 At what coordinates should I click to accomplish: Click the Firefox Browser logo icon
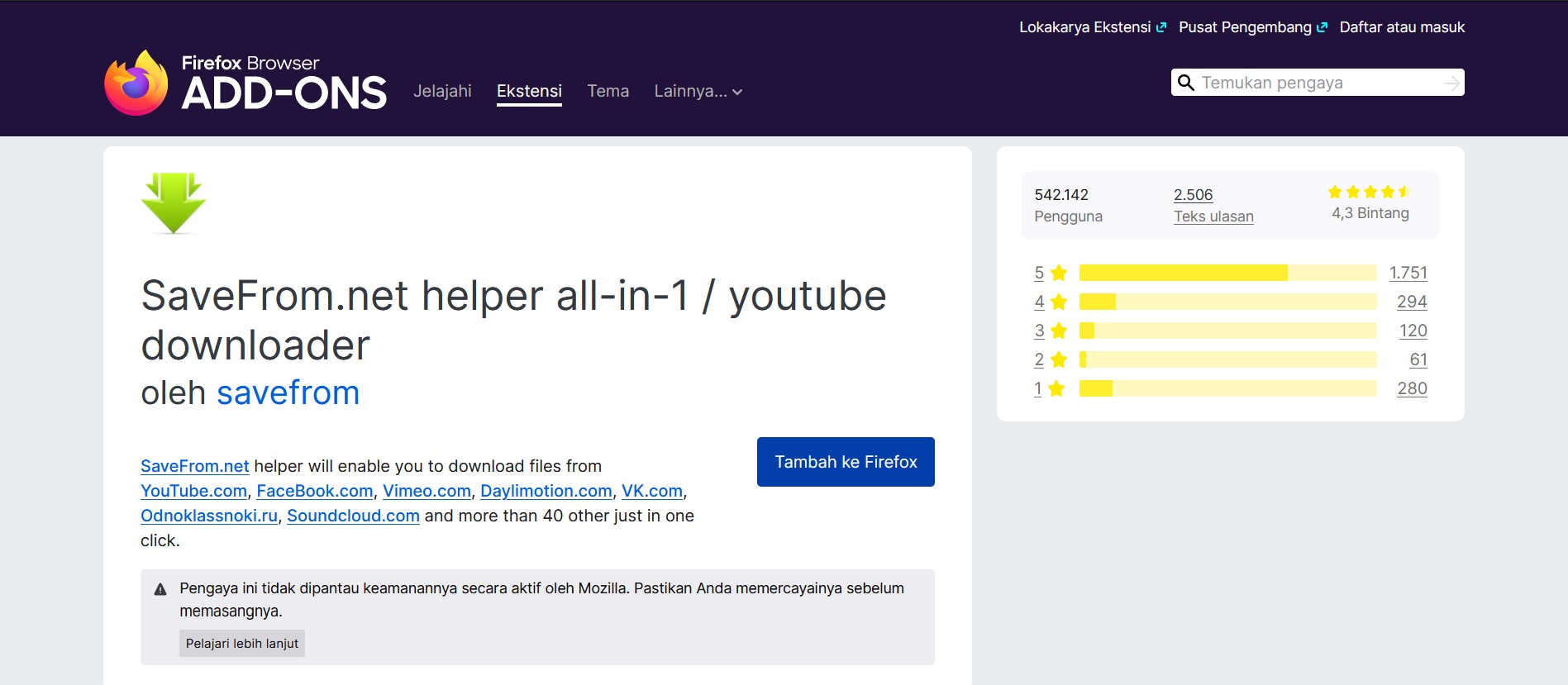pos(136,83)
